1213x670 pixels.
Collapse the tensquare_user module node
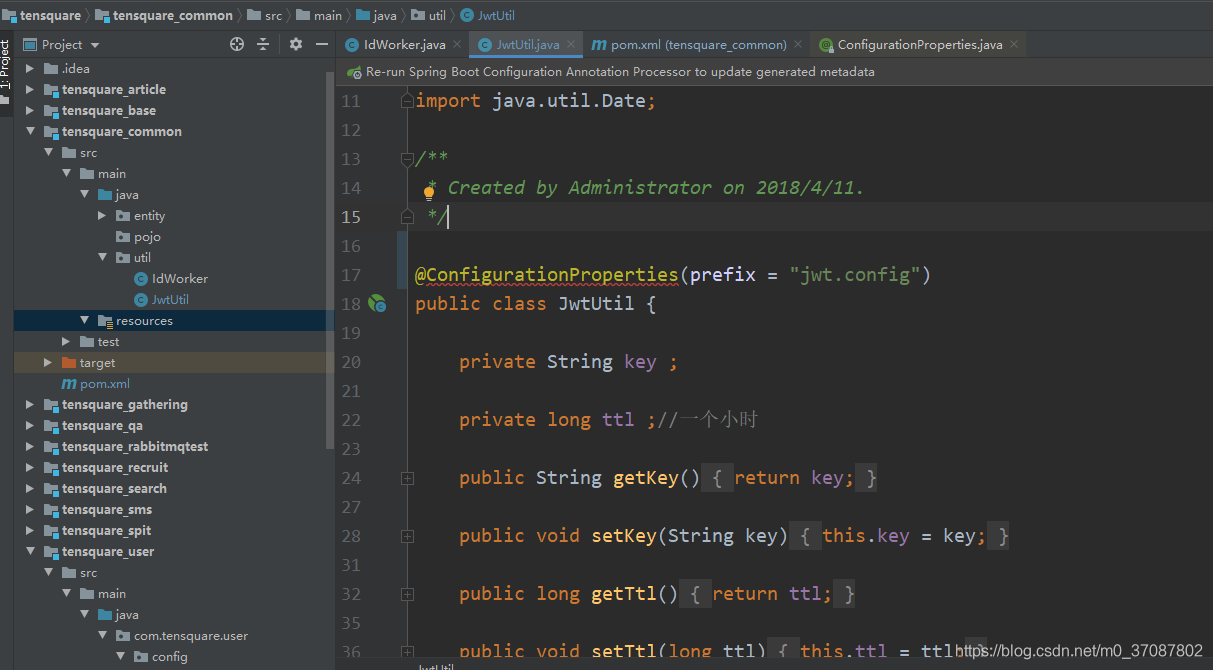(29, 551)
